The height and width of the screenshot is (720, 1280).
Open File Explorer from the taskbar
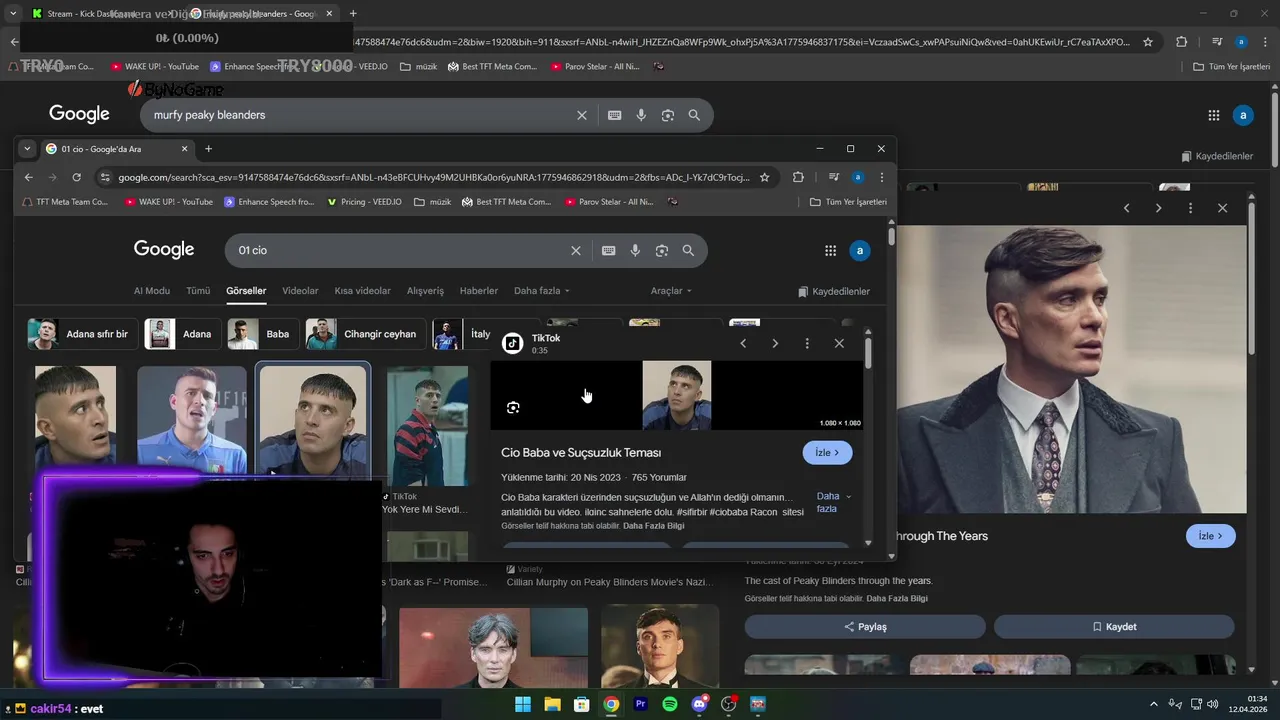tap(552, 704)
